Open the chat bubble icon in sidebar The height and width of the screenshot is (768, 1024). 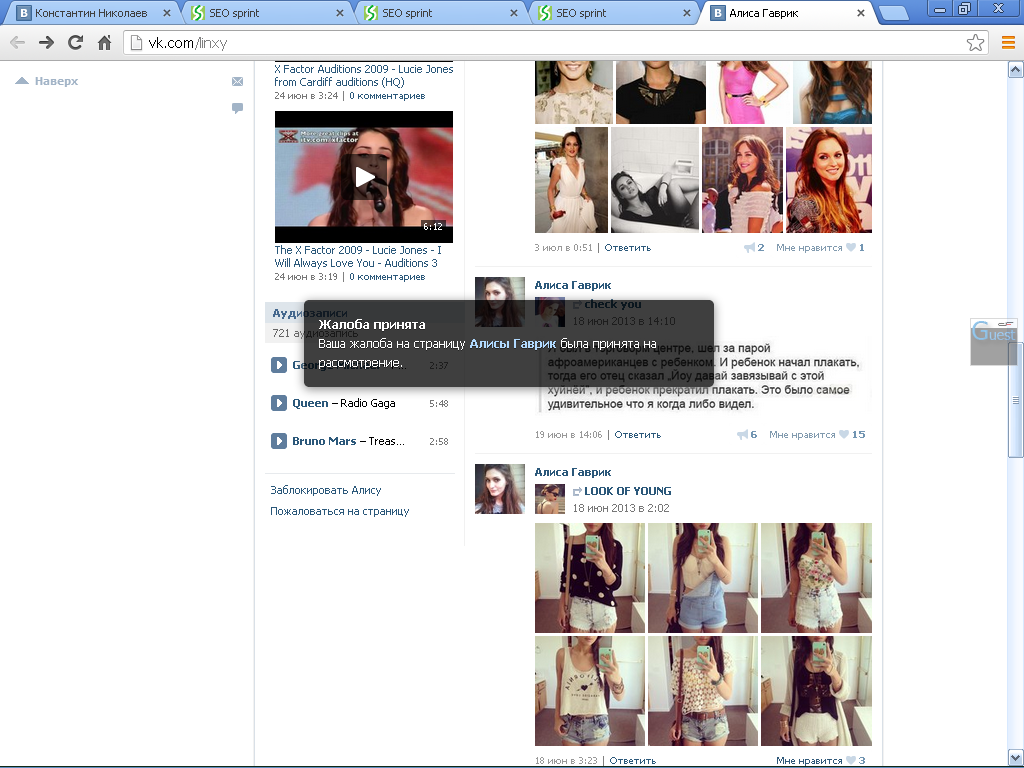point(237,108)
